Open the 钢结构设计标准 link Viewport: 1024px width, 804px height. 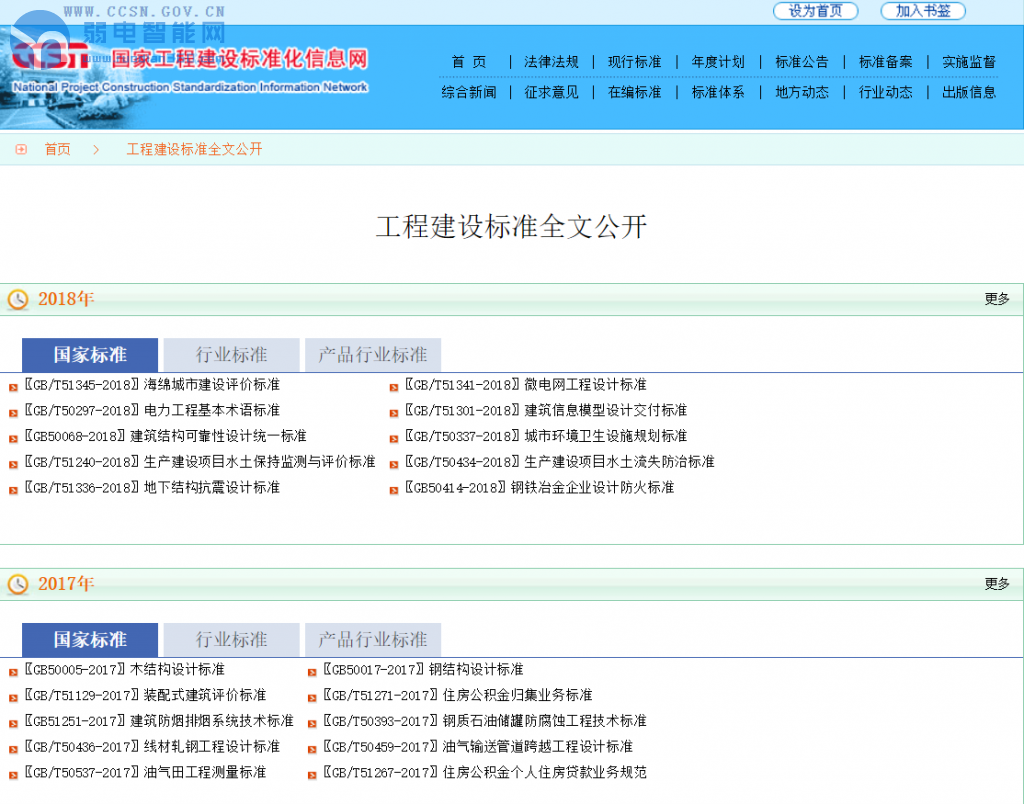click(476, 670)
